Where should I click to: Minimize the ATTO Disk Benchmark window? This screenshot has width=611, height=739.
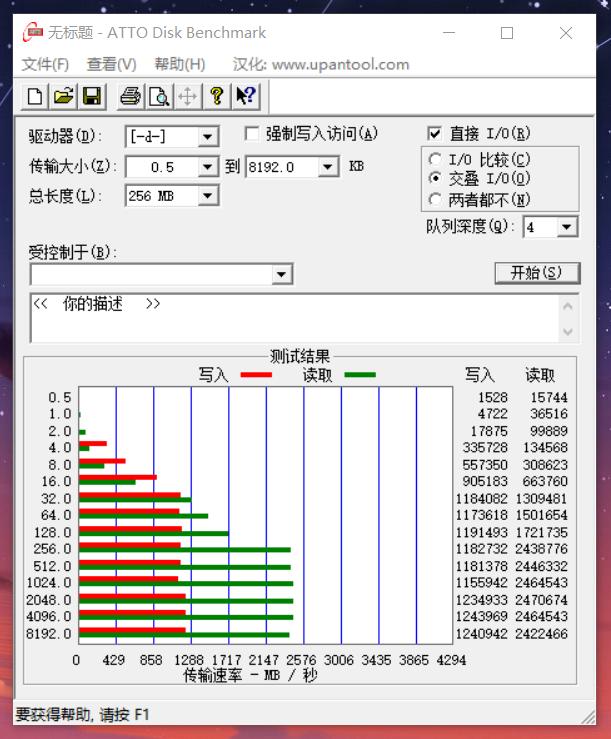pos(449,33)
